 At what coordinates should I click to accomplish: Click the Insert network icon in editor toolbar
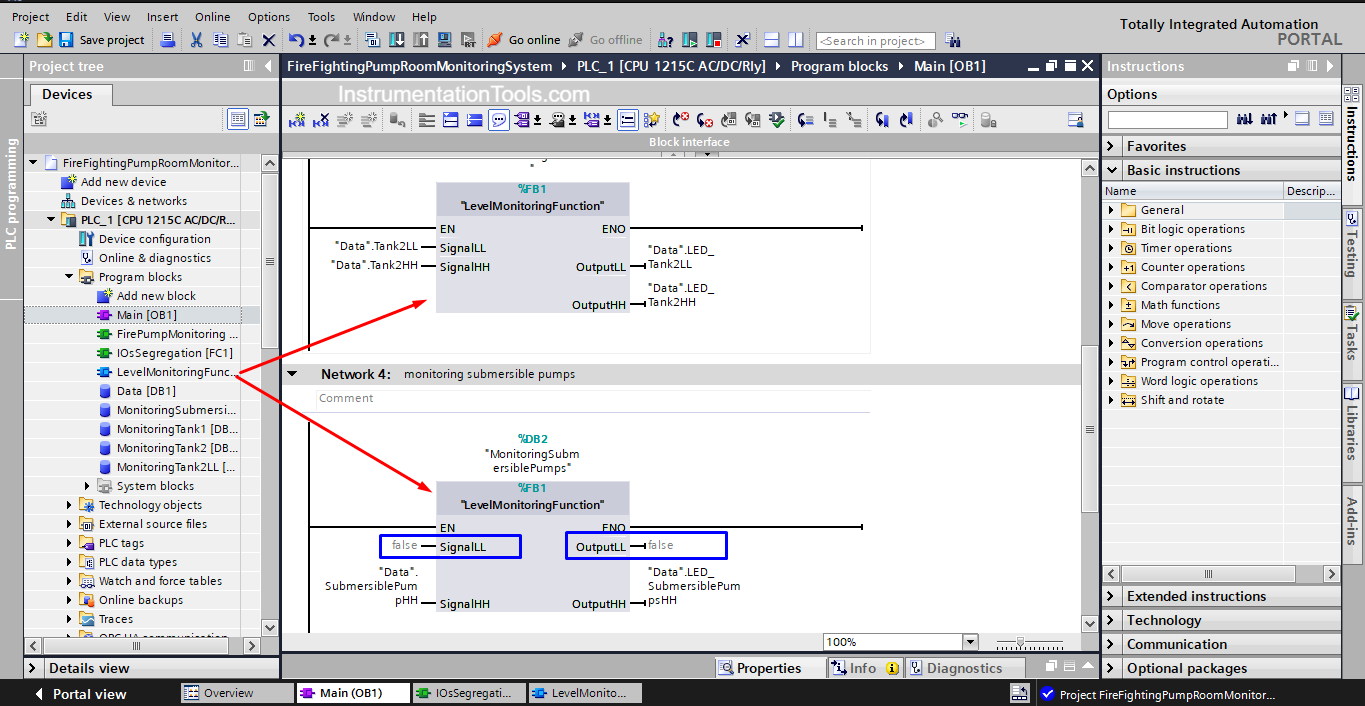tap(297, 120)
